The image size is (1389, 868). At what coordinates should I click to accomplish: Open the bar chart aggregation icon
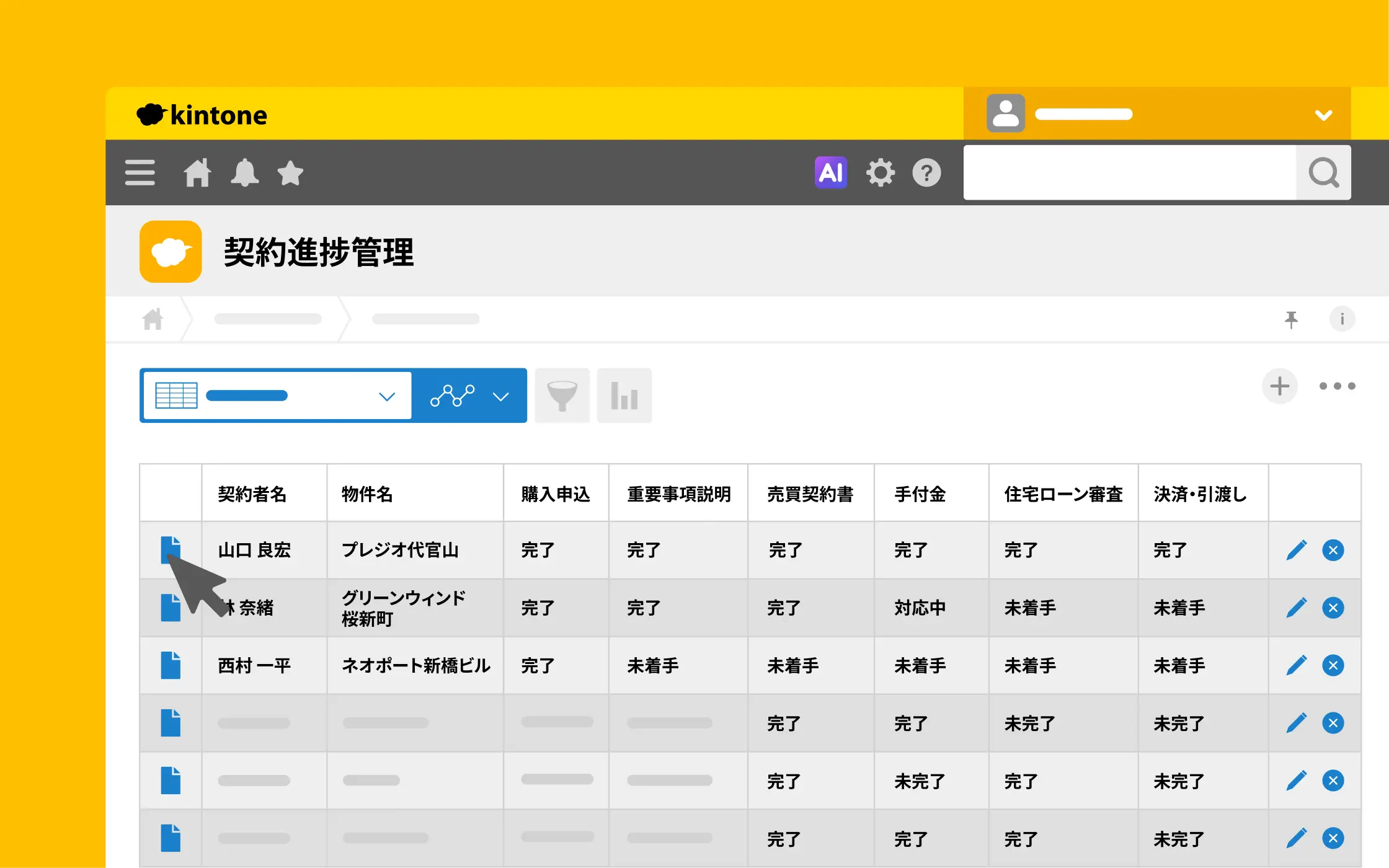coord(624,396)
